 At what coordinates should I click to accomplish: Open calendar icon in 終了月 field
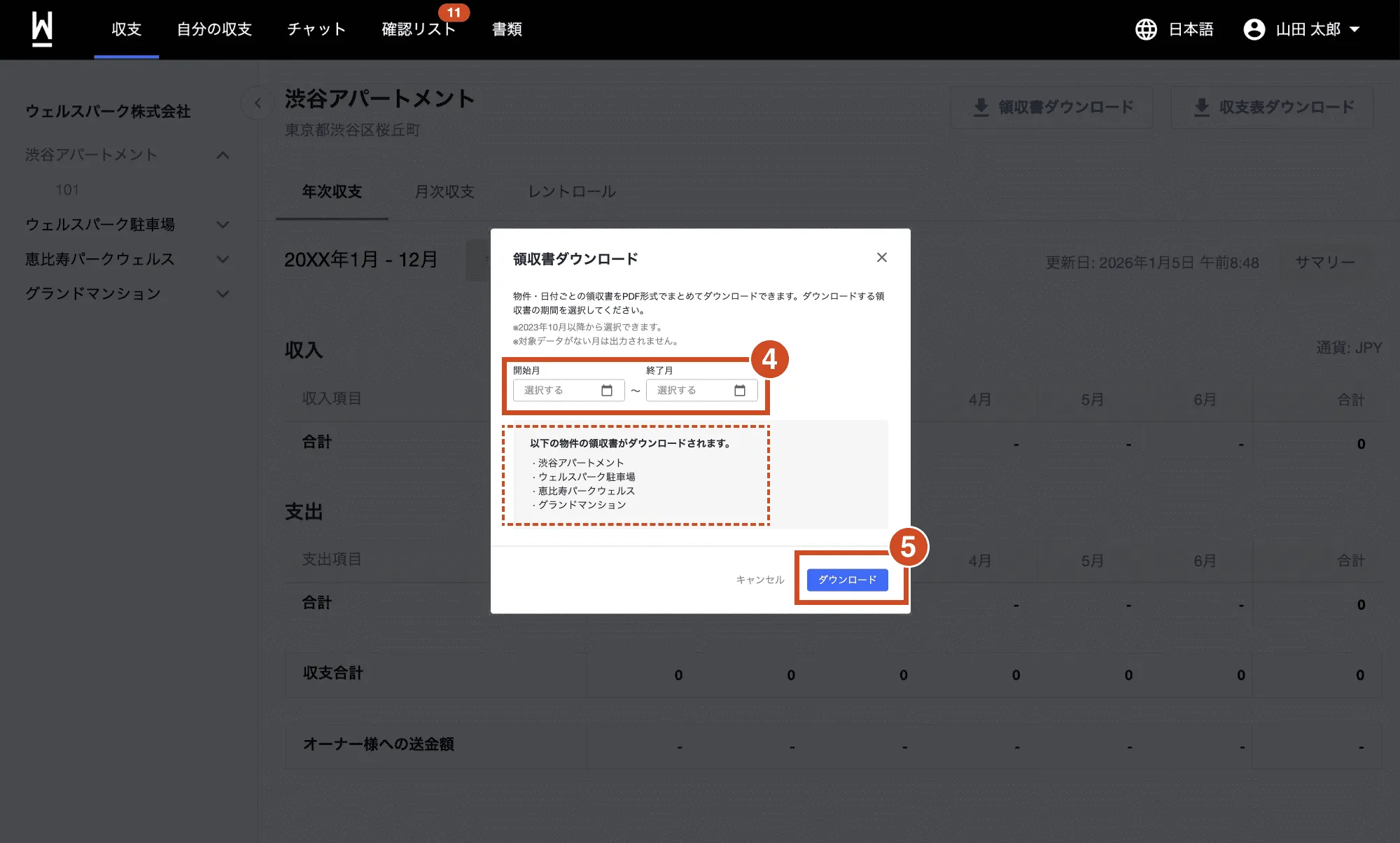[740, 391]
